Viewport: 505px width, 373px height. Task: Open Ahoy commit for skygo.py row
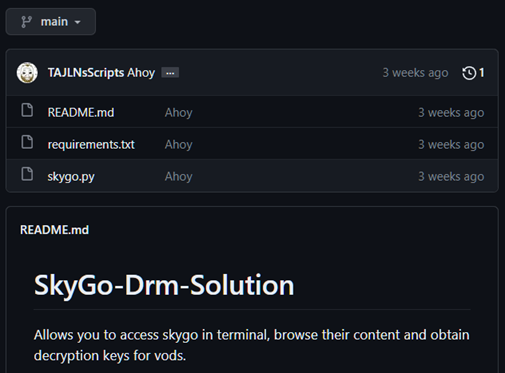click(x=178, y=177)
